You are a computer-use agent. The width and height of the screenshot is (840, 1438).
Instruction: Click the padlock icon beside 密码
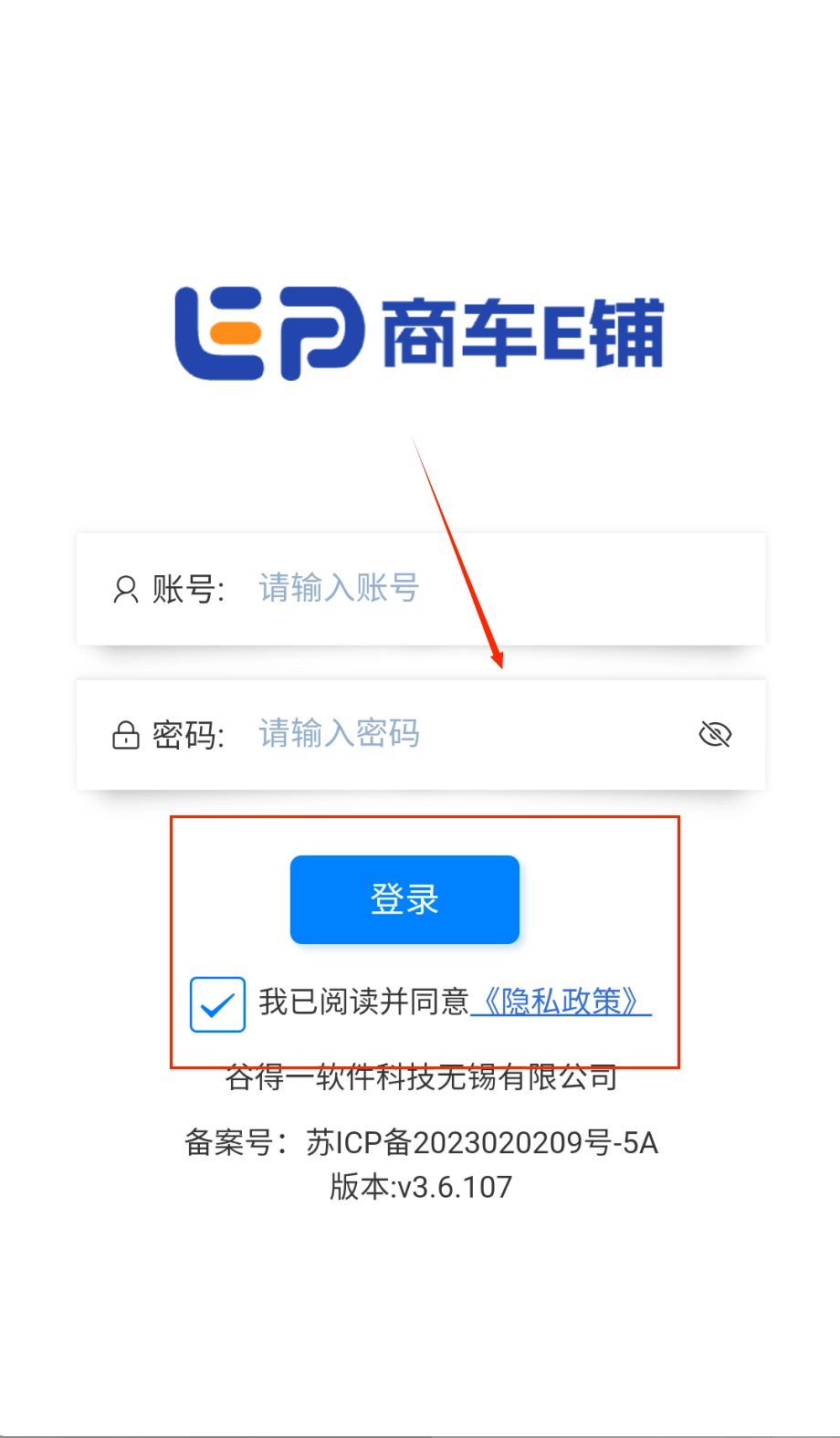[126, 735]
